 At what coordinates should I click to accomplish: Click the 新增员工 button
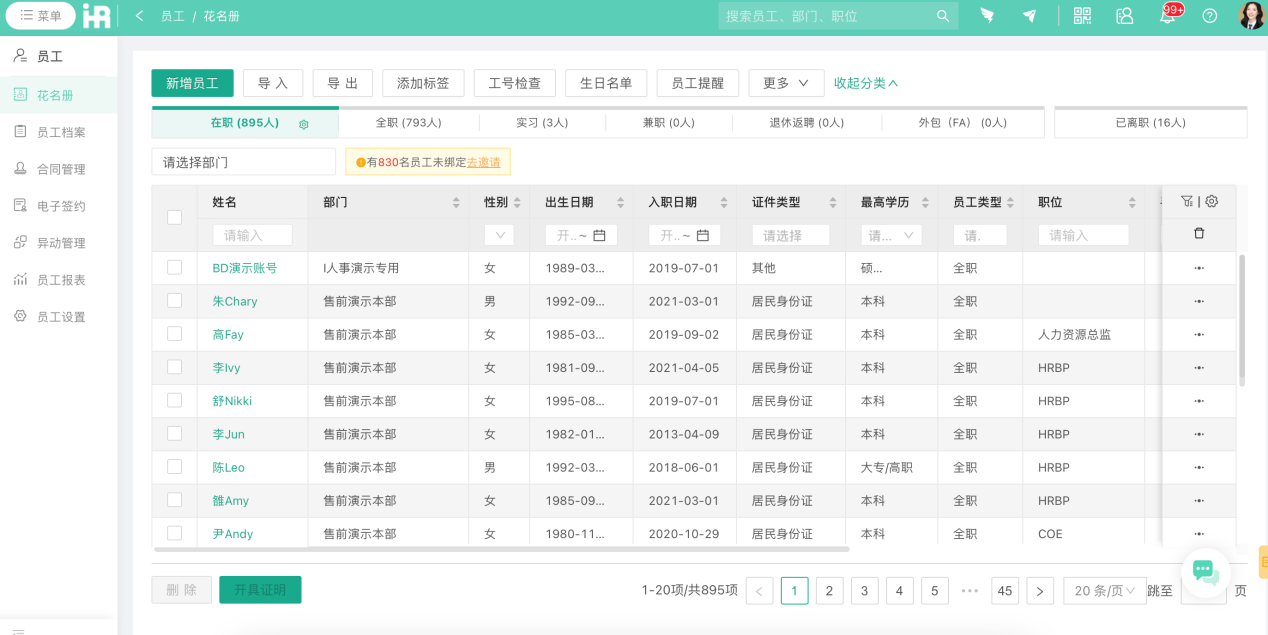192,83
